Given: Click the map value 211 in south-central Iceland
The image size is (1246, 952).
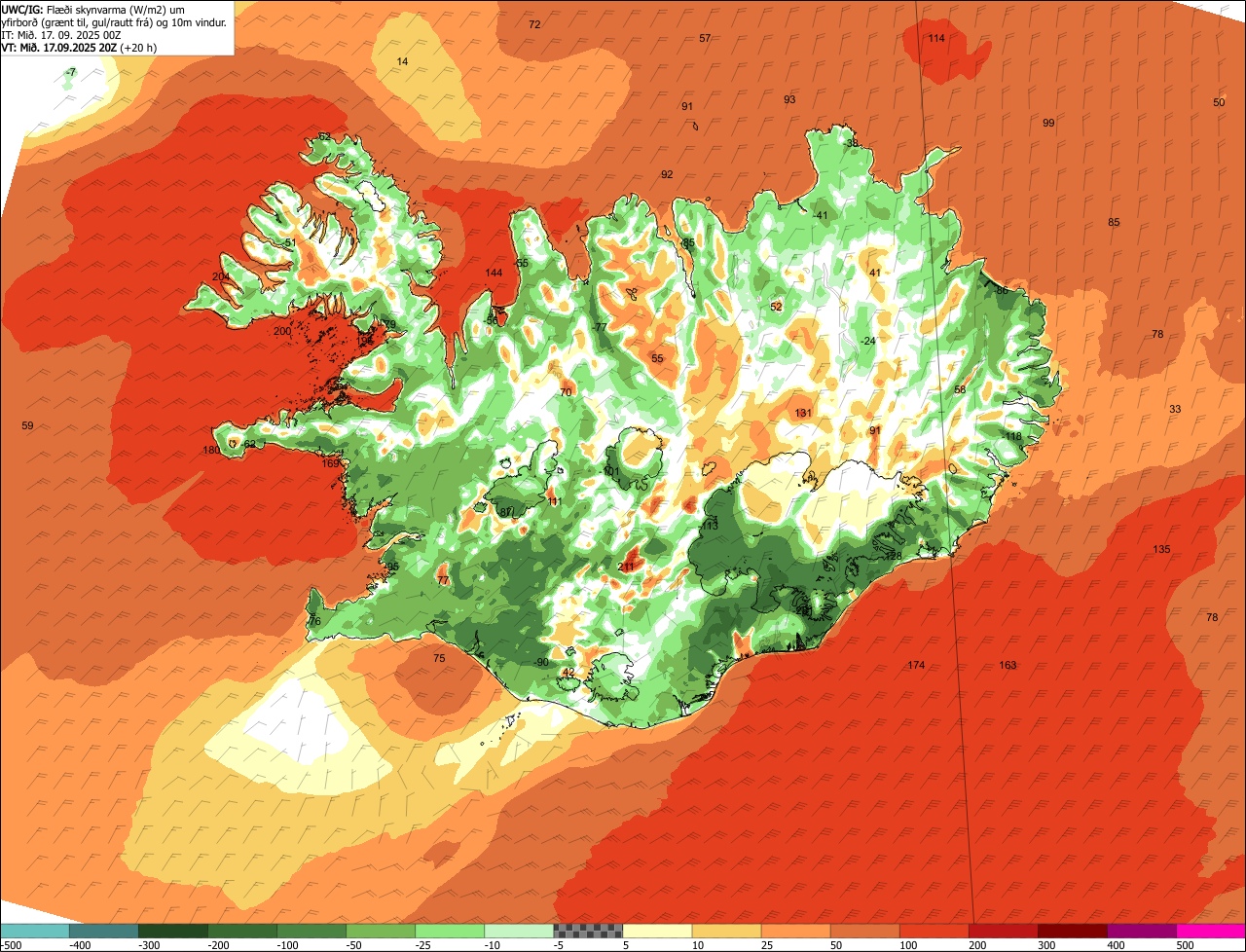Looking at the screenshot, I should tap(626, 567).
